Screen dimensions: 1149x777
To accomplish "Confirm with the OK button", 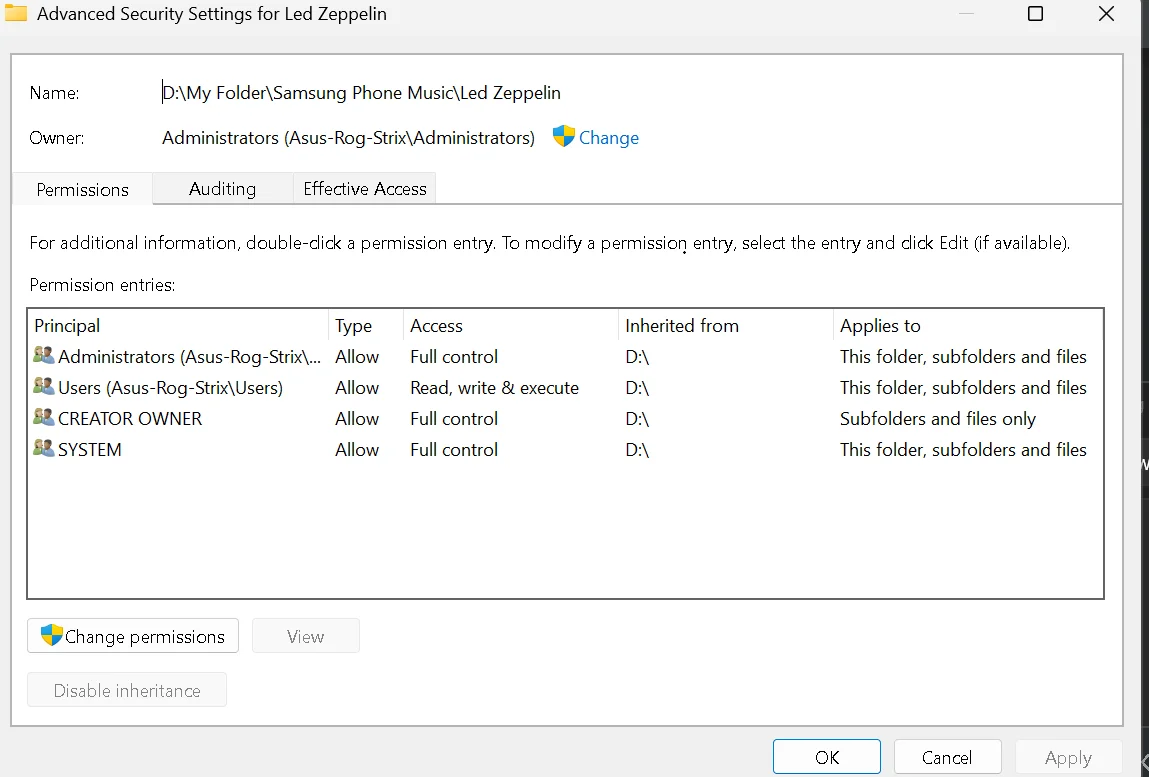I will point(827,757).
